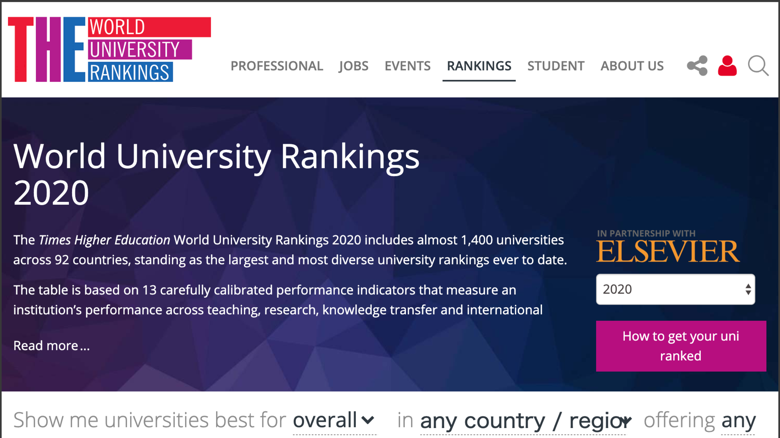Open the Jobs menu item
The image size is (780, 438).
354,66
